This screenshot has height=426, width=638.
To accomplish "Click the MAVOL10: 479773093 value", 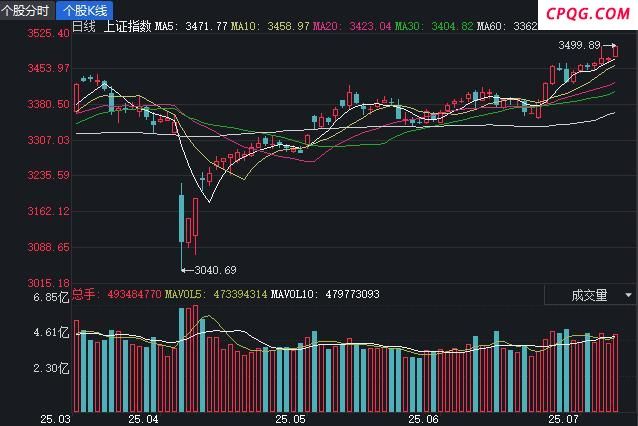I will tap(325, 294).
